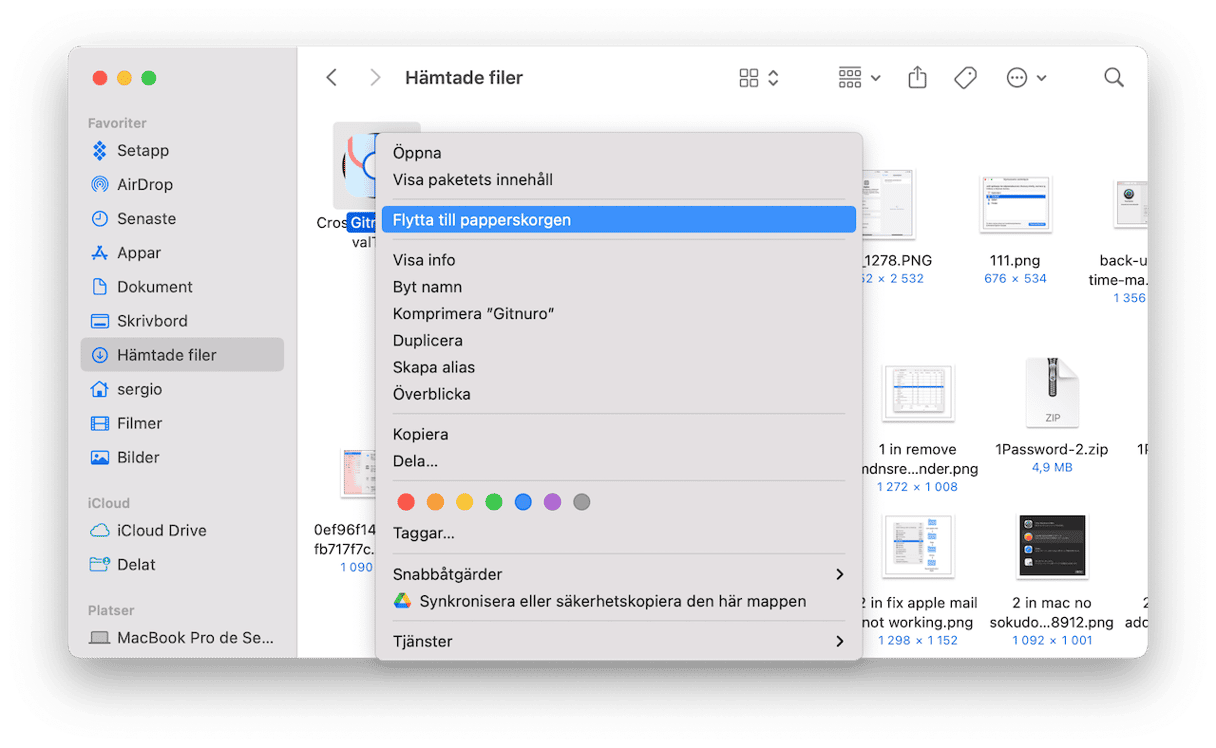This screenshot has height=748, width=1216.
Task: Open AirDrop in the sidebar
Action: click(144, 185)
